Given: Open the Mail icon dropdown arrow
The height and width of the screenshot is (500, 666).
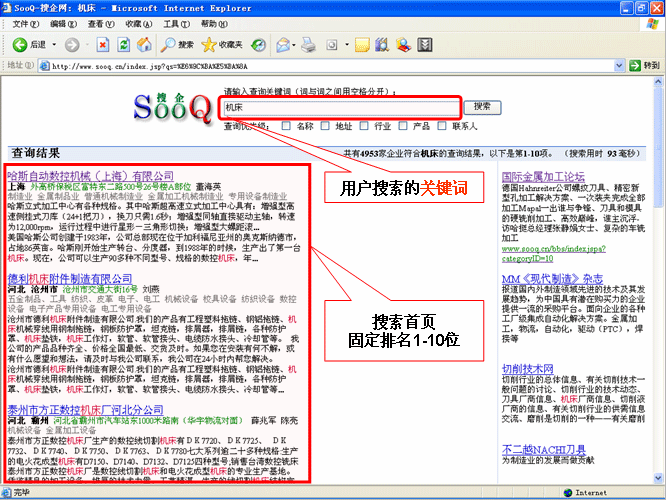Looking at the screenshot, I should (x=294, y=45).
